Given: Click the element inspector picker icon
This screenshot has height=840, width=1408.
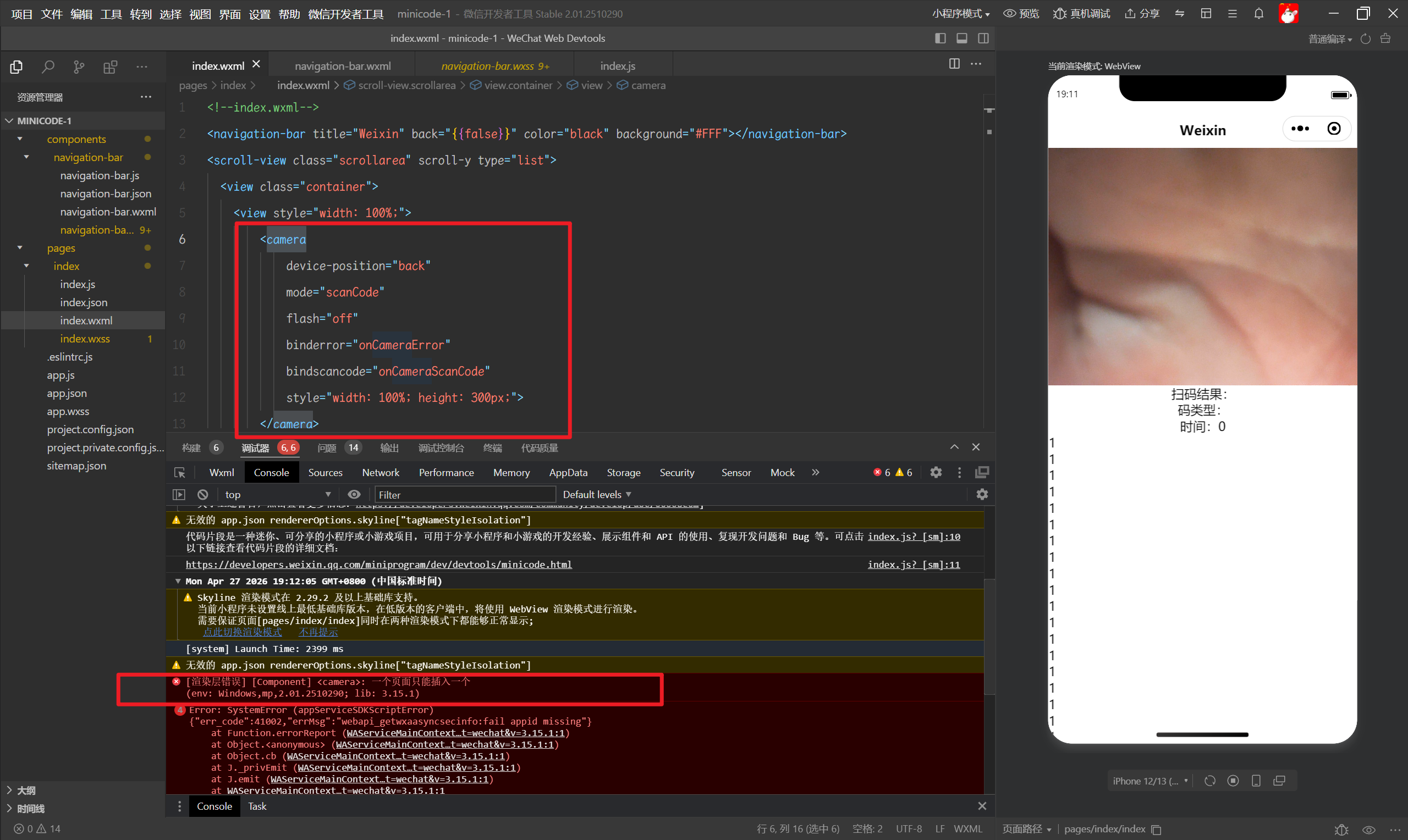Looking at the screenshot, I should [x=180, y=472].
